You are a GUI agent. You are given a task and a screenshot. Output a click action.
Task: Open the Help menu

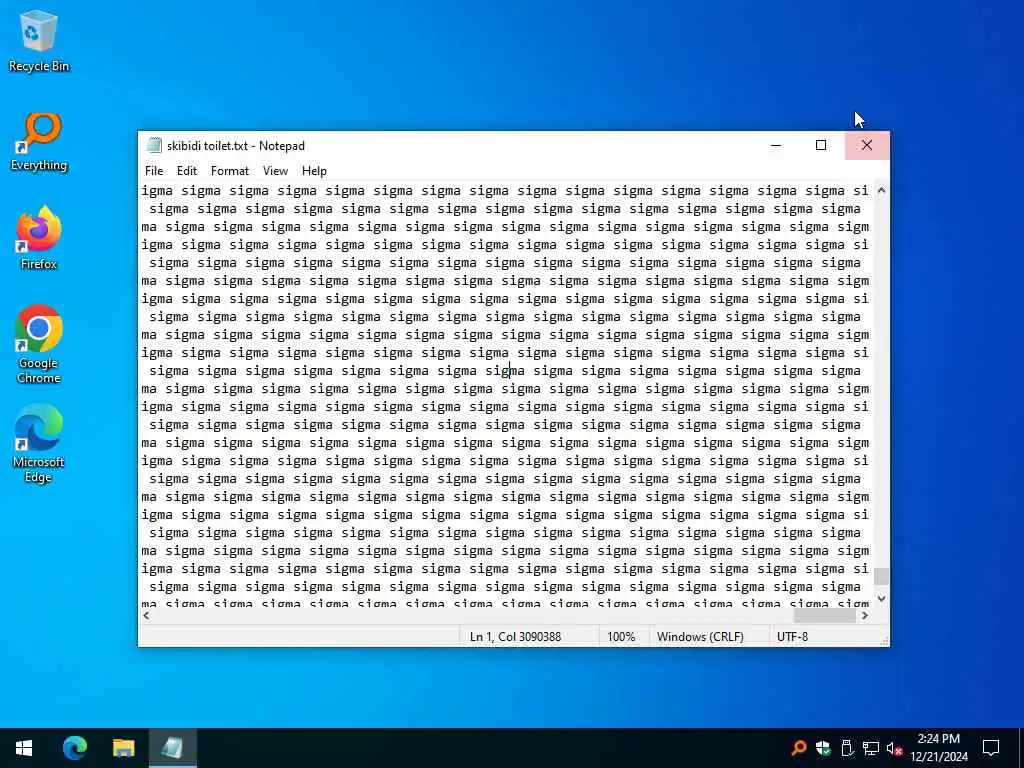tap(314, 170)
